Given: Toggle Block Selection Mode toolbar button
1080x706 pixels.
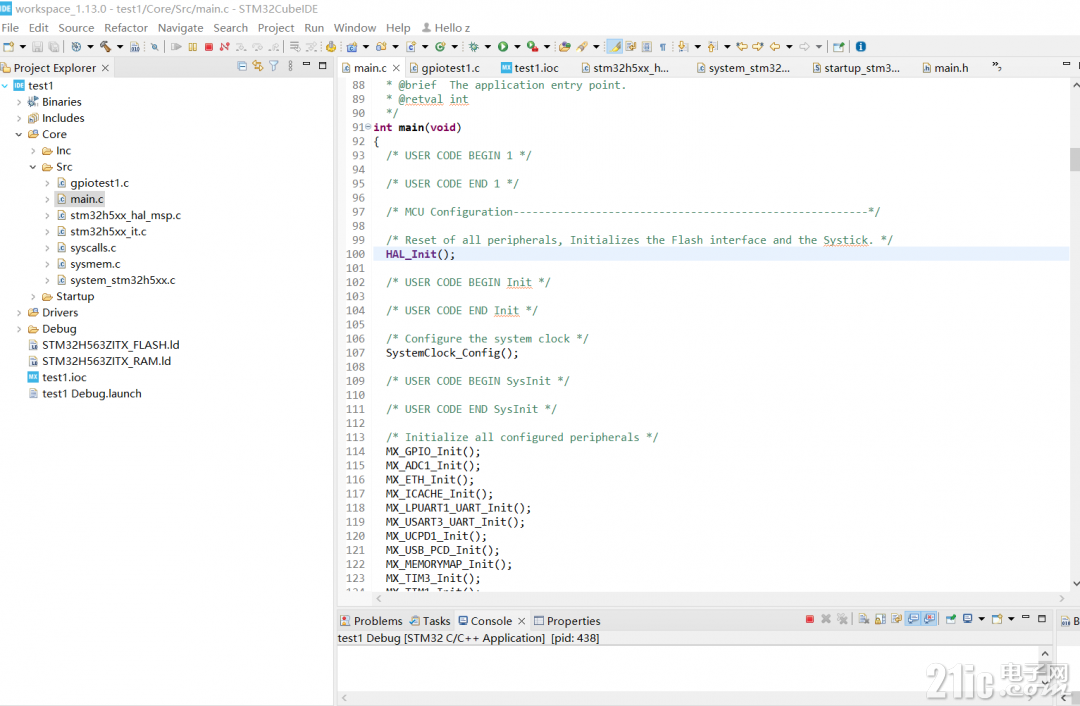Looking at the screenshot, I should point(647,47).
